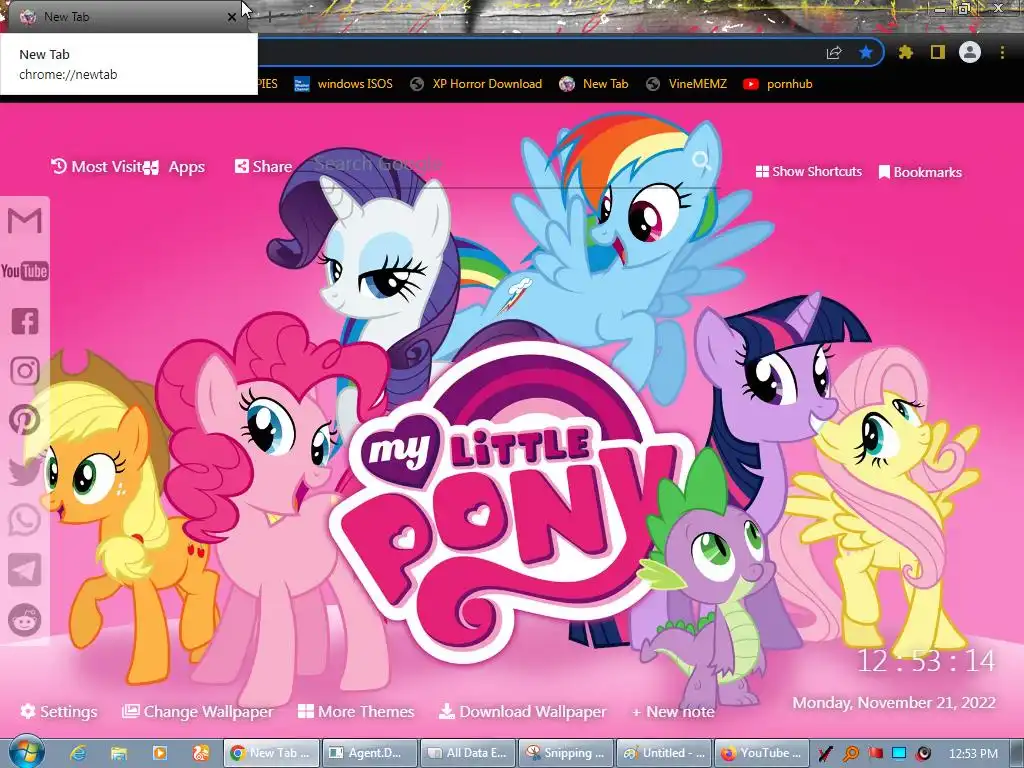Switch to YouTube Firefox taskbar window
1024x768 pixels.
click(x=761, y=753)
